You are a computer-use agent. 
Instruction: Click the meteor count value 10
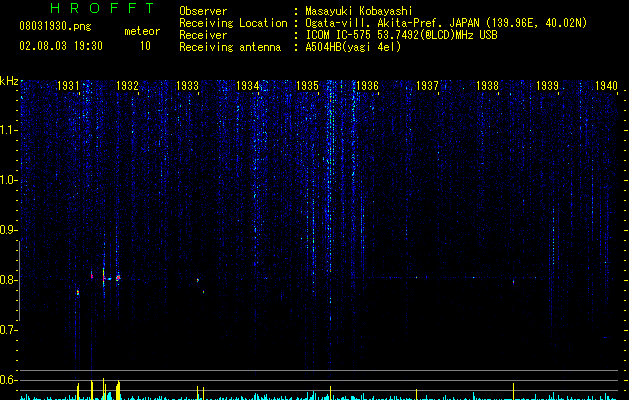(x=145, y=46)
